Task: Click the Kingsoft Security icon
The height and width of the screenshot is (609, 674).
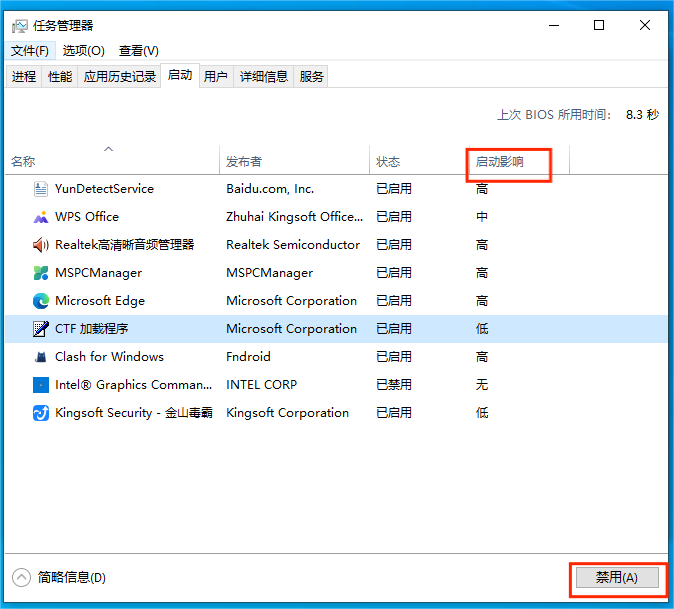Action: (x=41, y=413)
